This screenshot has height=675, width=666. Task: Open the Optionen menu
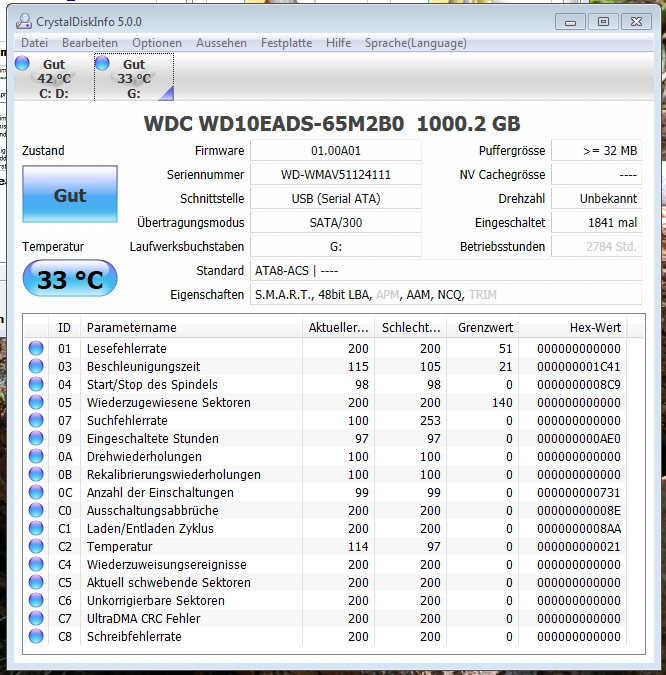coord(157,43)
